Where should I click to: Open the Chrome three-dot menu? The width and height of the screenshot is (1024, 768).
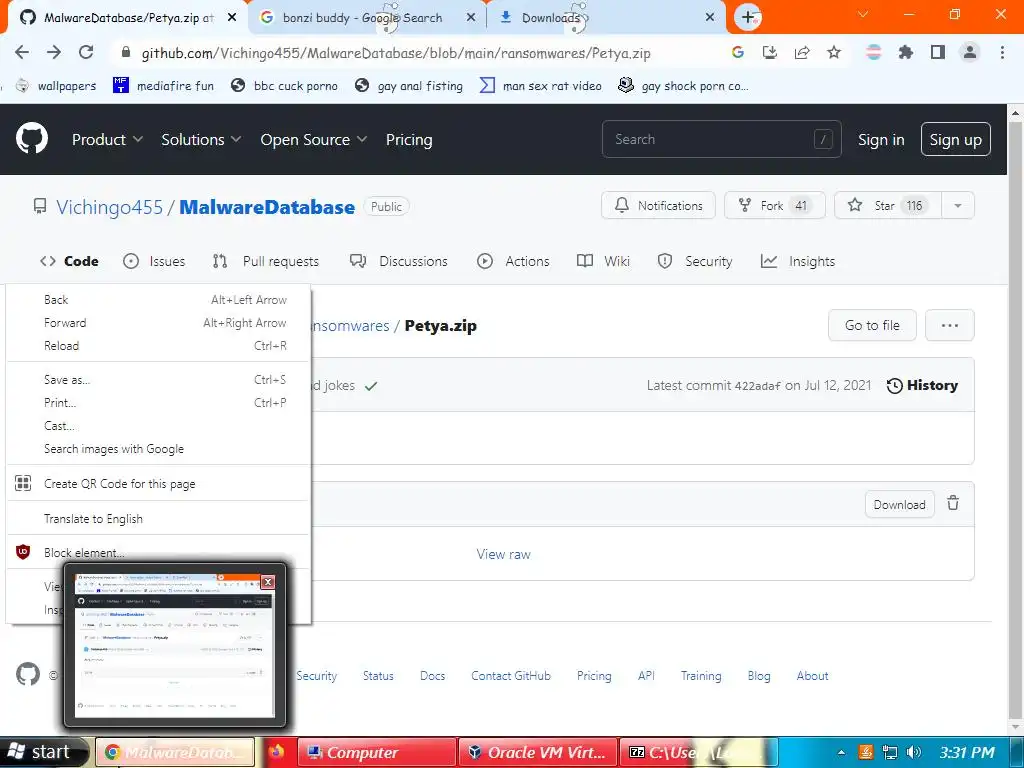1002,52
